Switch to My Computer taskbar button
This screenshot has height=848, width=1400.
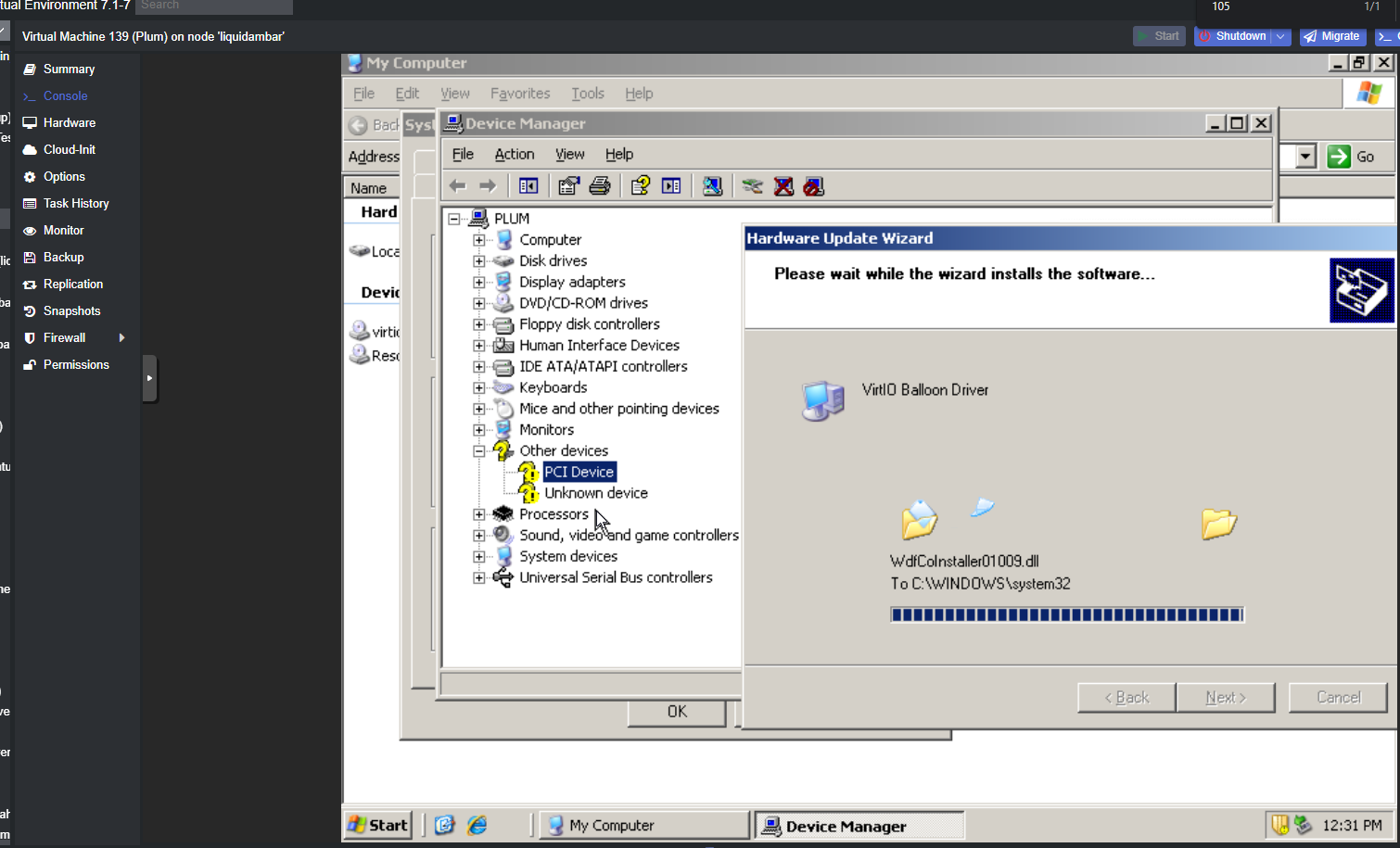tap(644, 826)
